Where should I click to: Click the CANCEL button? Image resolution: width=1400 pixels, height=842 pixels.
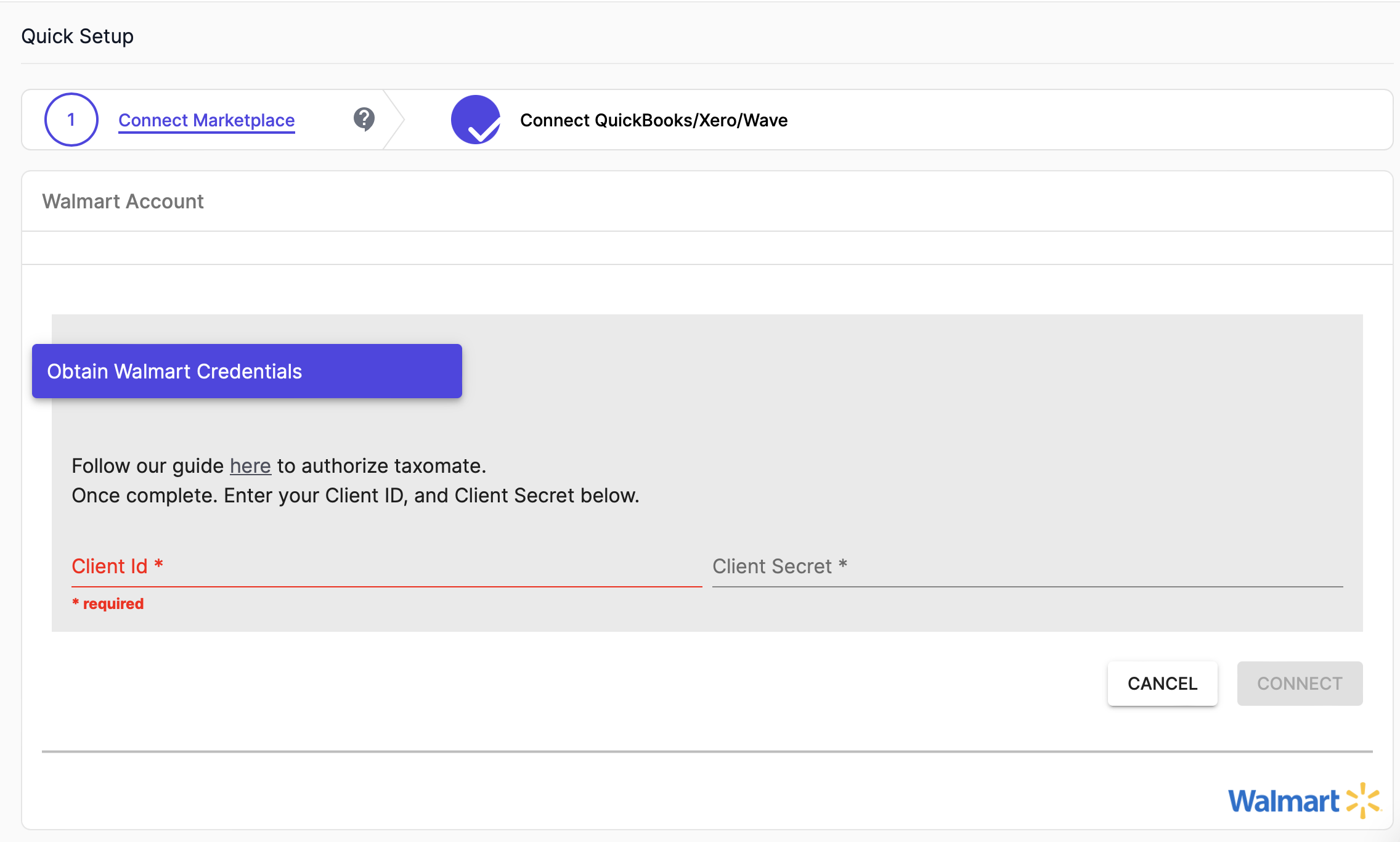(1163, 684)
